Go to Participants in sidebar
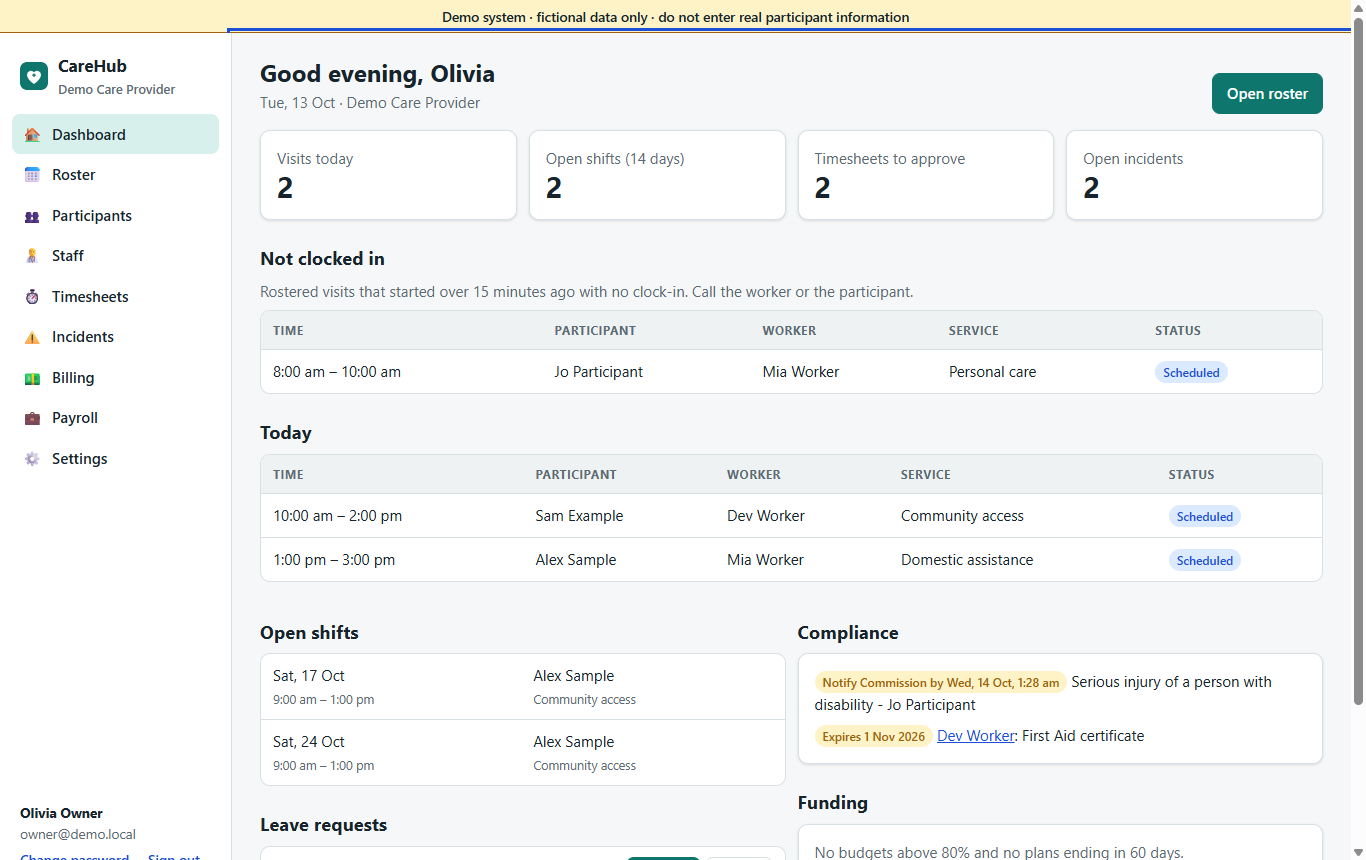This screenshot has width=1366, height=860. point(115,216)
